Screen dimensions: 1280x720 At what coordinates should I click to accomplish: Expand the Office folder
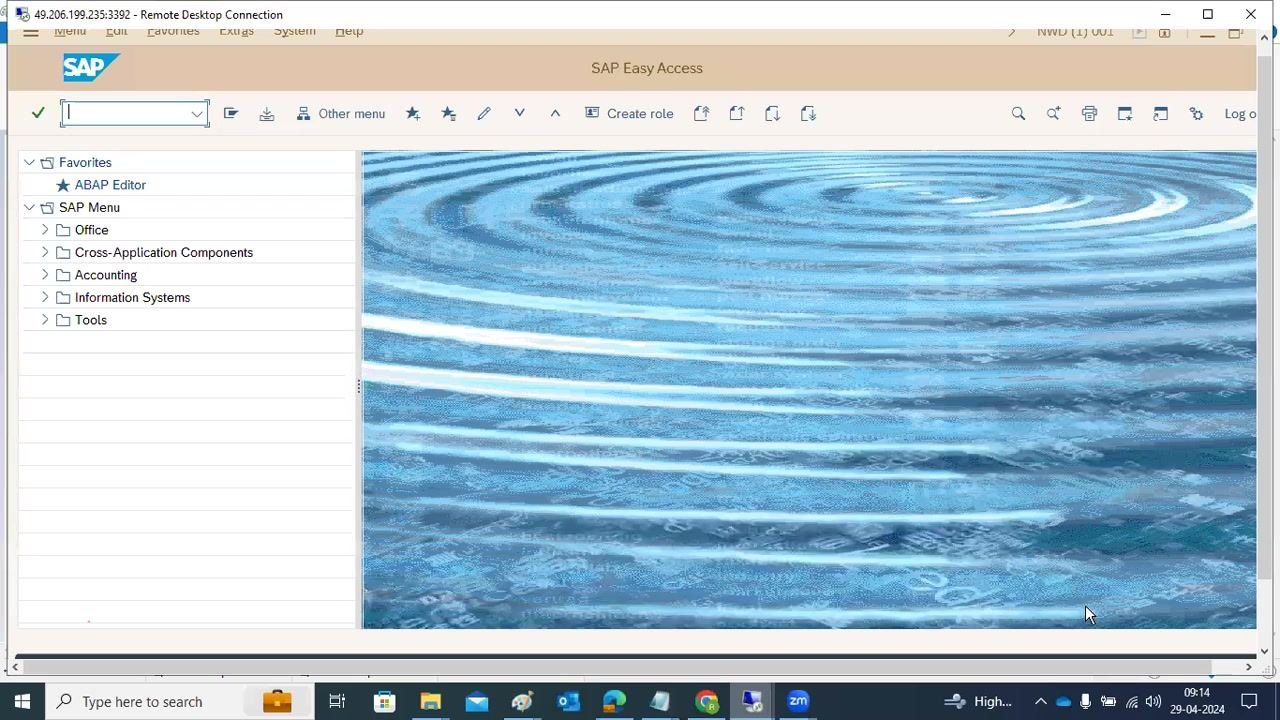pos(45,230)
